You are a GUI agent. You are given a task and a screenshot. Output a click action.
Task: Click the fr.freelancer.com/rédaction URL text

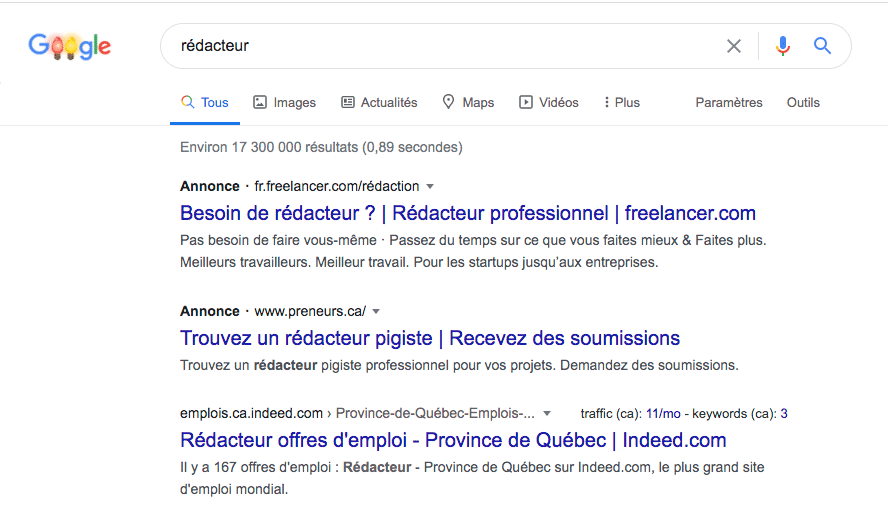click(x=337, y=186)
